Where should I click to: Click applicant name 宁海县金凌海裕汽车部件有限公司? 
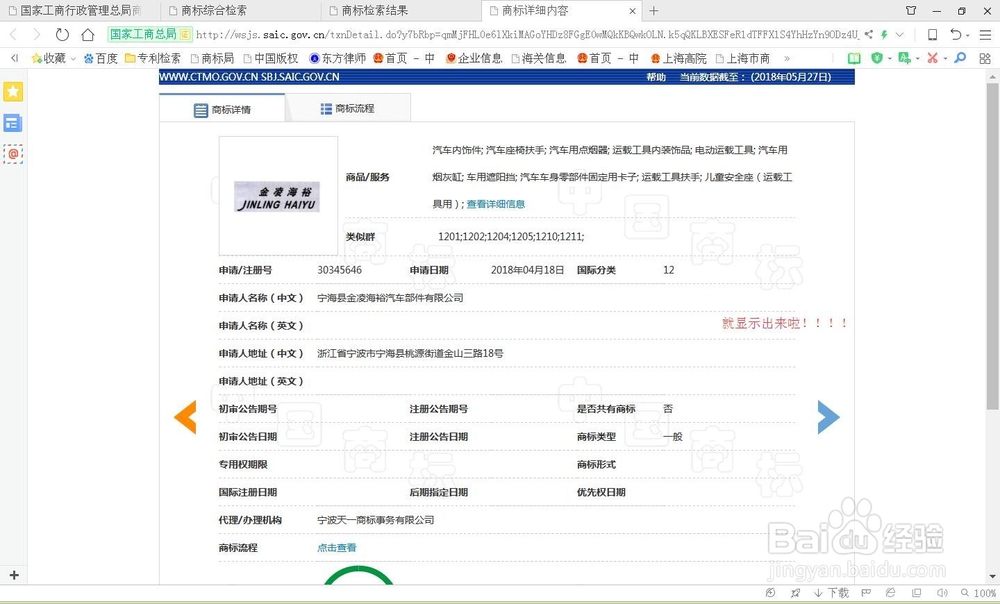[x=390, y=298]
